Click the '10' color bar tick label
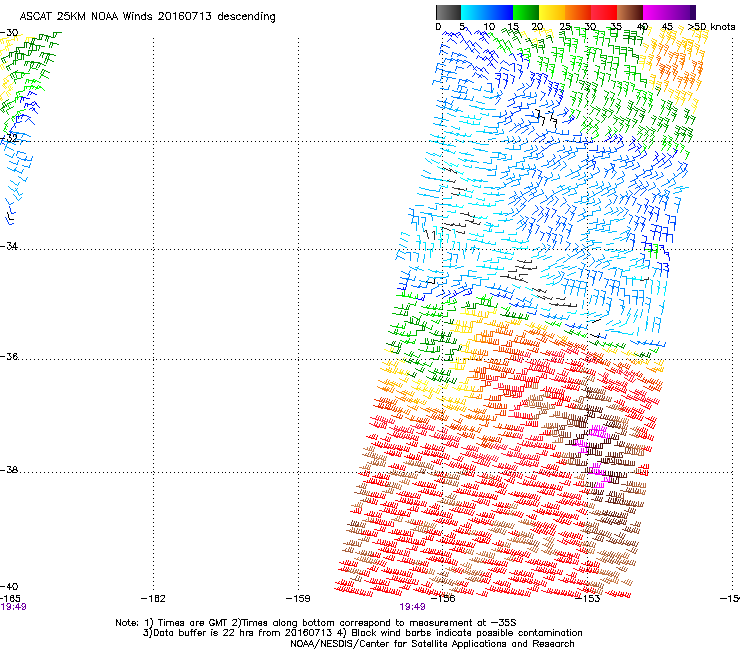 [489, 26]
